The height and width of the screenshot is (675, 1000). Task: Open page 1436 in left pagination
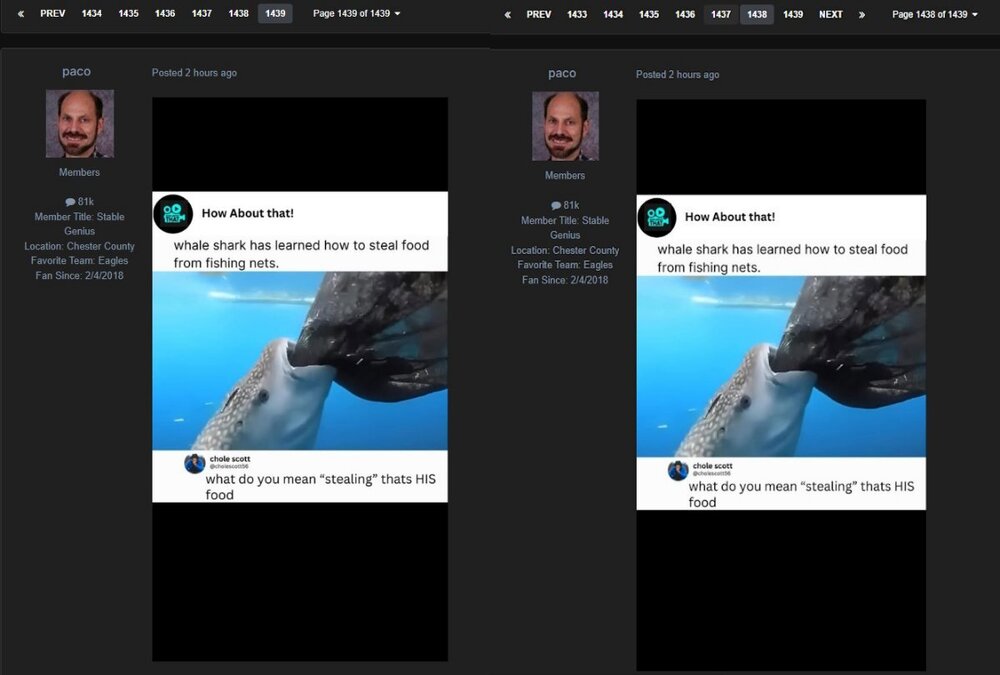165,13
